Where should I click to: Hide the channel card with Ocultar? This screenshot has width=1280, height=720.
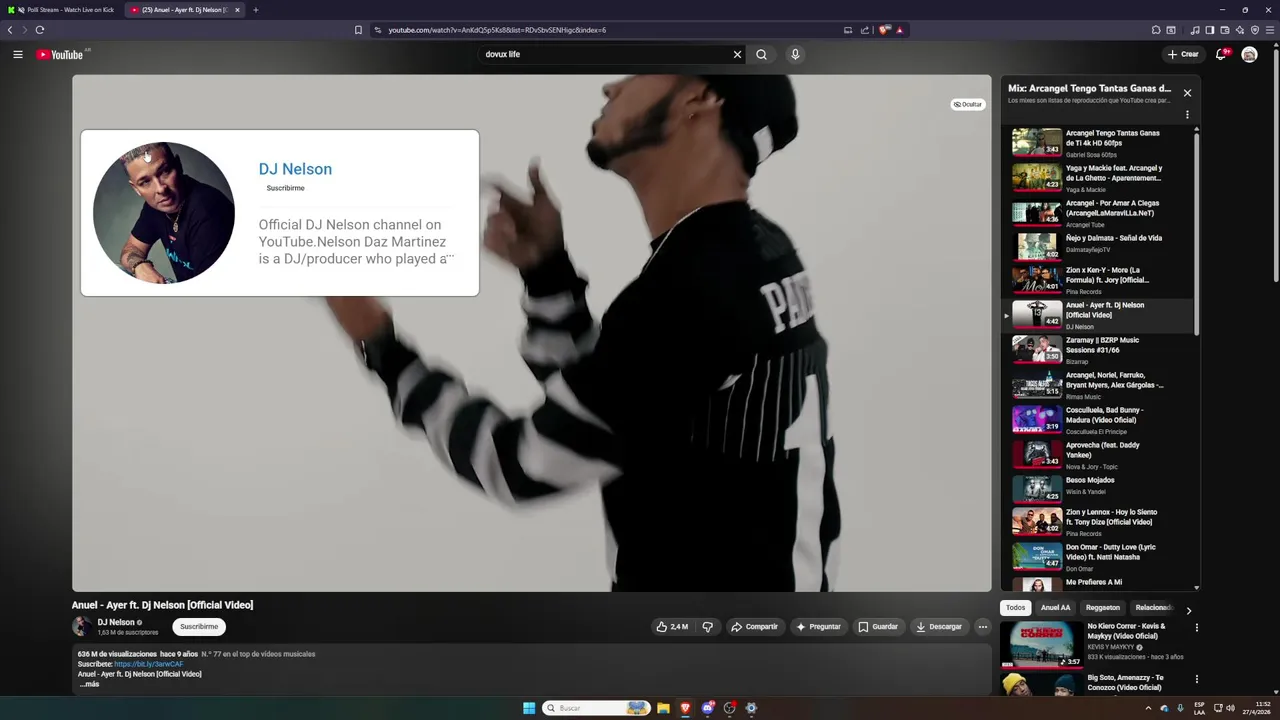pyautogui.click(x=967, y=104)
